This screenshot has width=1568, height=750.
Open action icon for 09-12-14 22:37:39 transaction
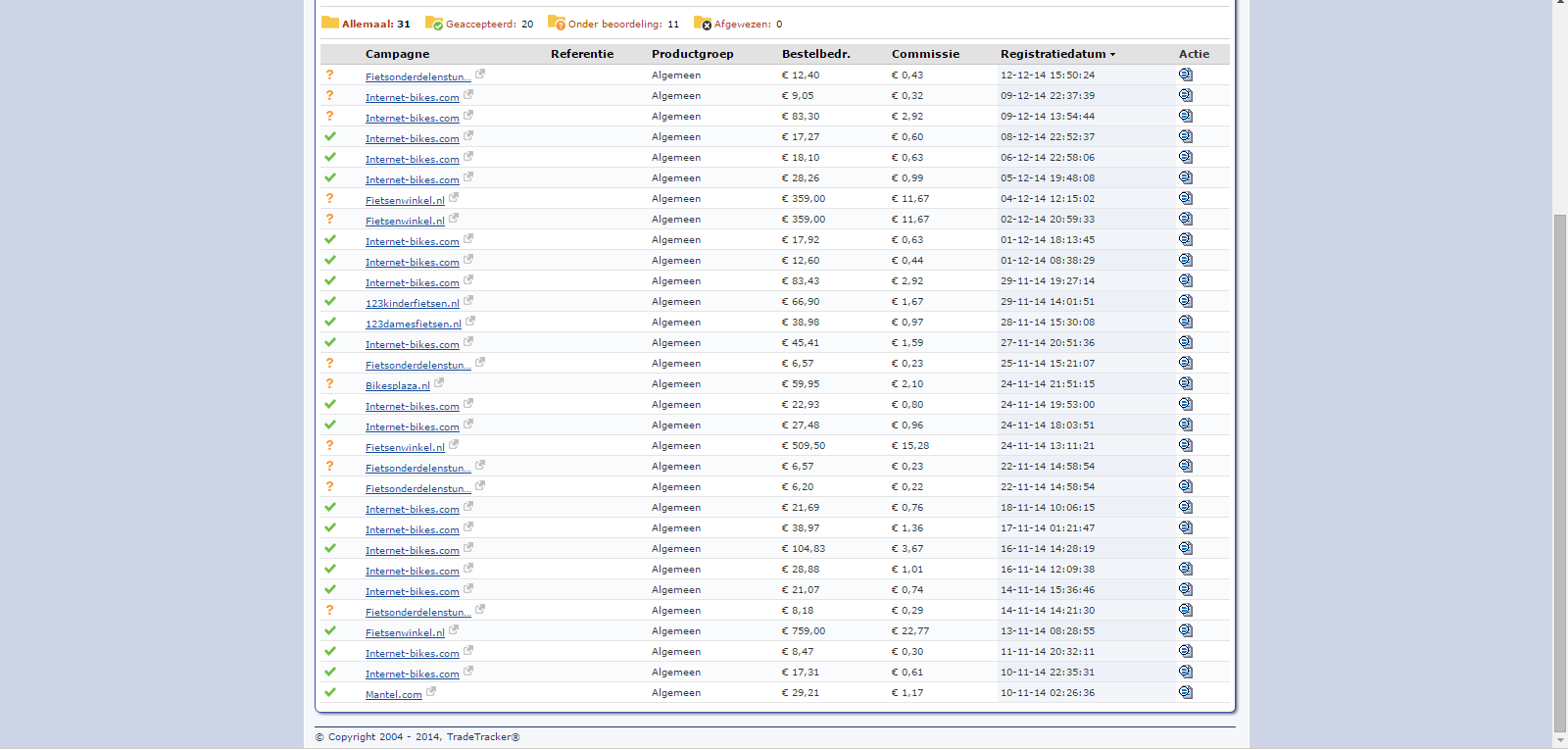click(x=1186, y=95)
